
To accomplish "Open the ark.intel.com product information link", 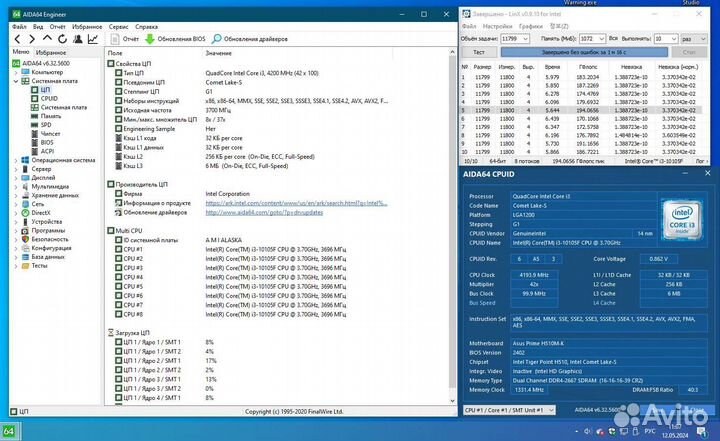I will click(x=296, y=203).
